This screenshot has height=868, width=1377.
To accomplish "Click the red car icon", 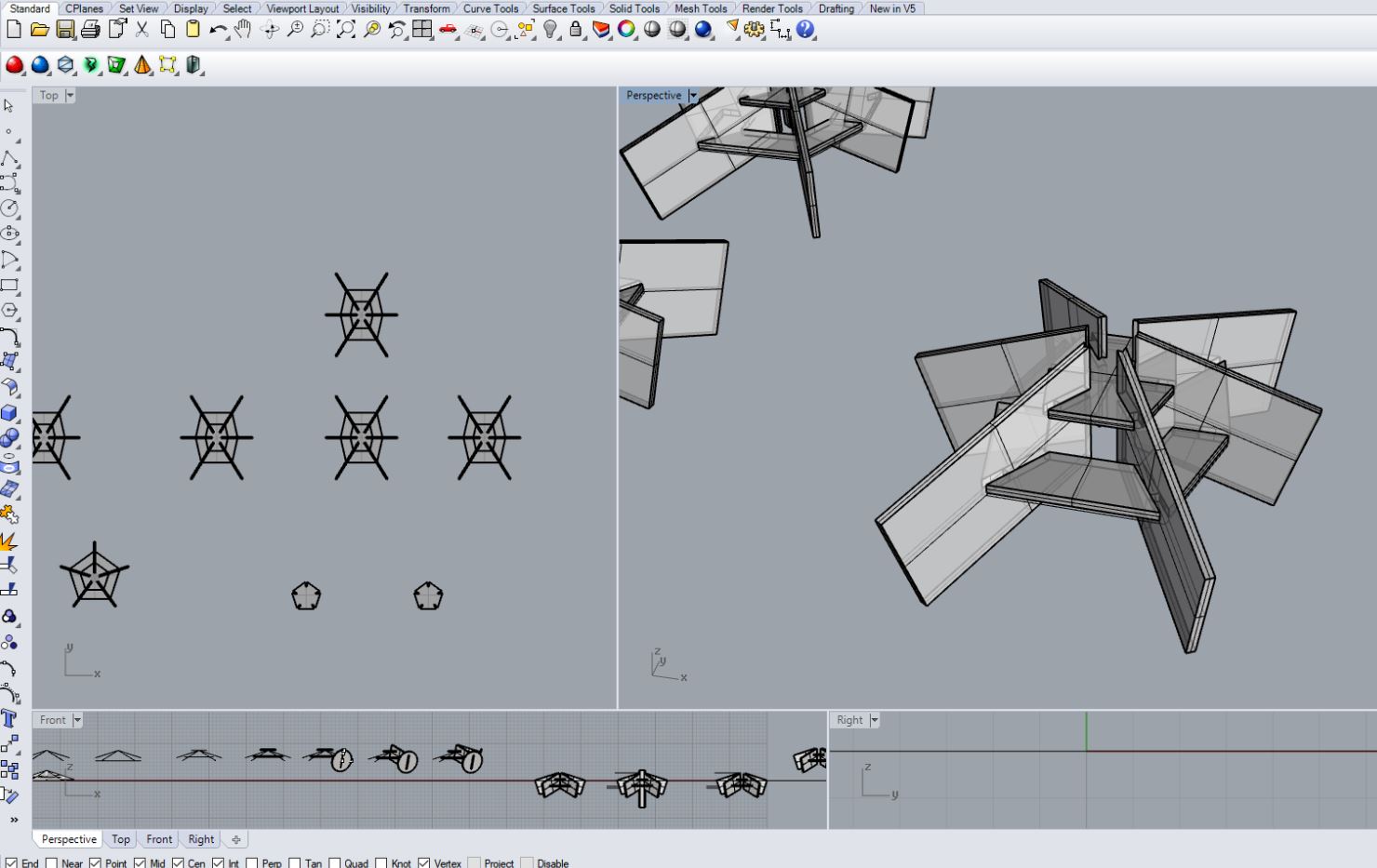I will coord(448,30).
